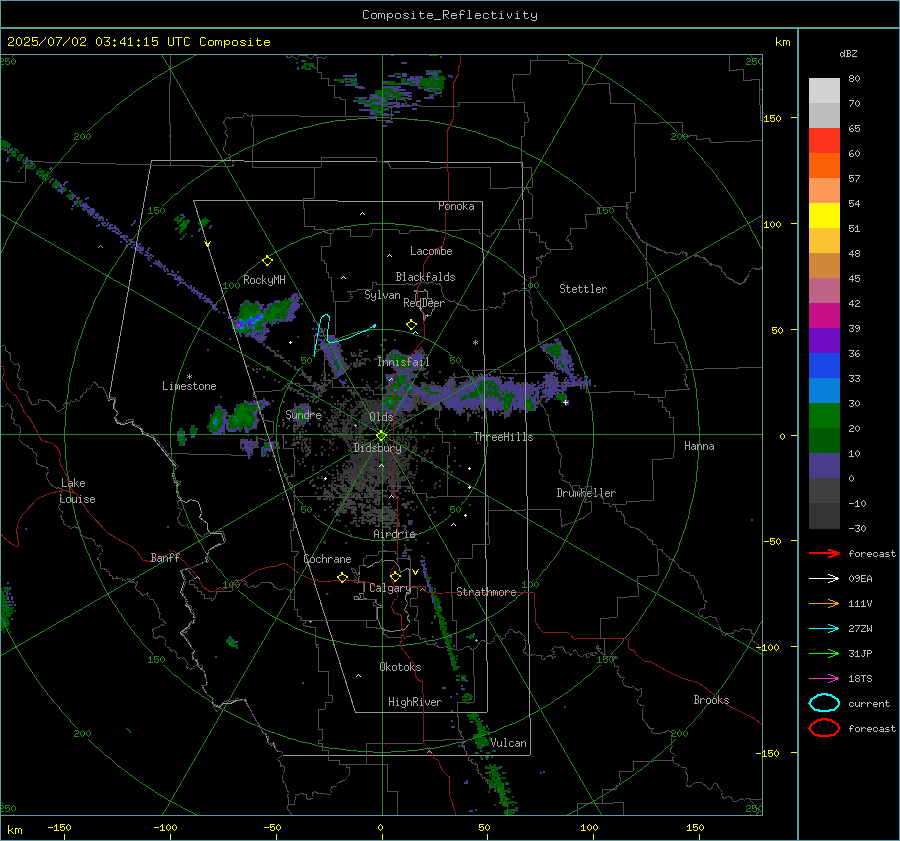
Task: Click the Innisfail town label
Action: click(x=403, y=362)
